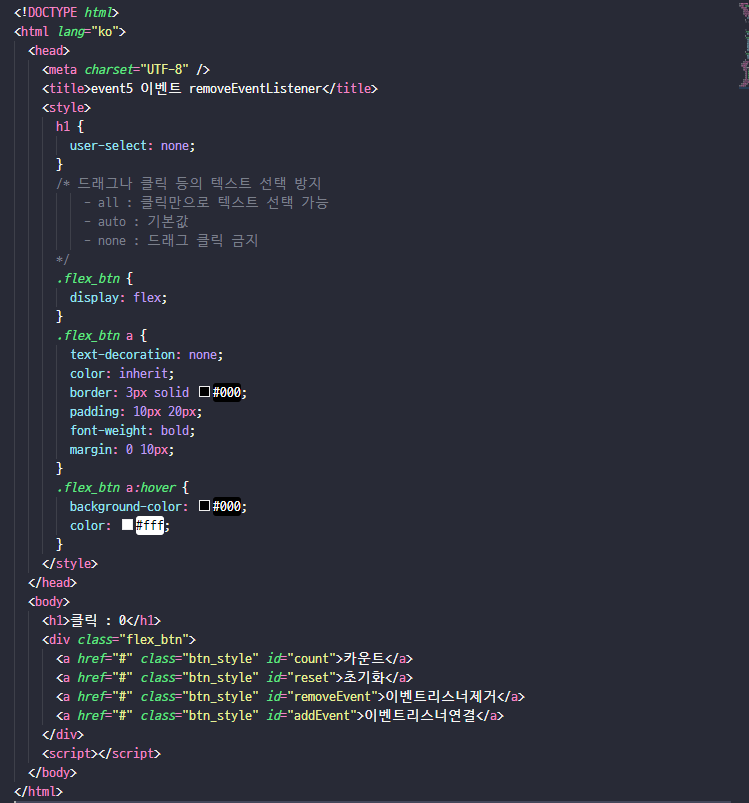Click the black swatch beside border #000

coord(204,392)
